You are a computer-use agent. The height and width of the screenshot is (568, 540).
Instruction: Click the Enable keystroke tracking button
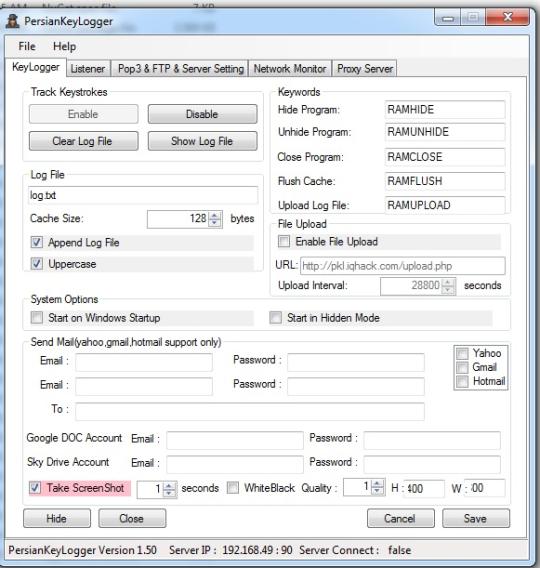click(83, 114)
